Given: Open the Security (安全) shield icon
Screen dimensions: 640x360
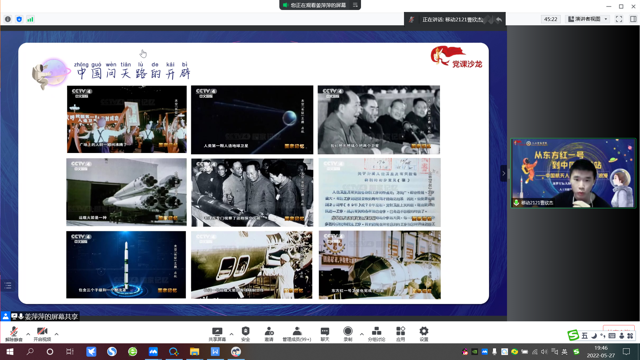Looking at the screenshot, I should 245,334.
